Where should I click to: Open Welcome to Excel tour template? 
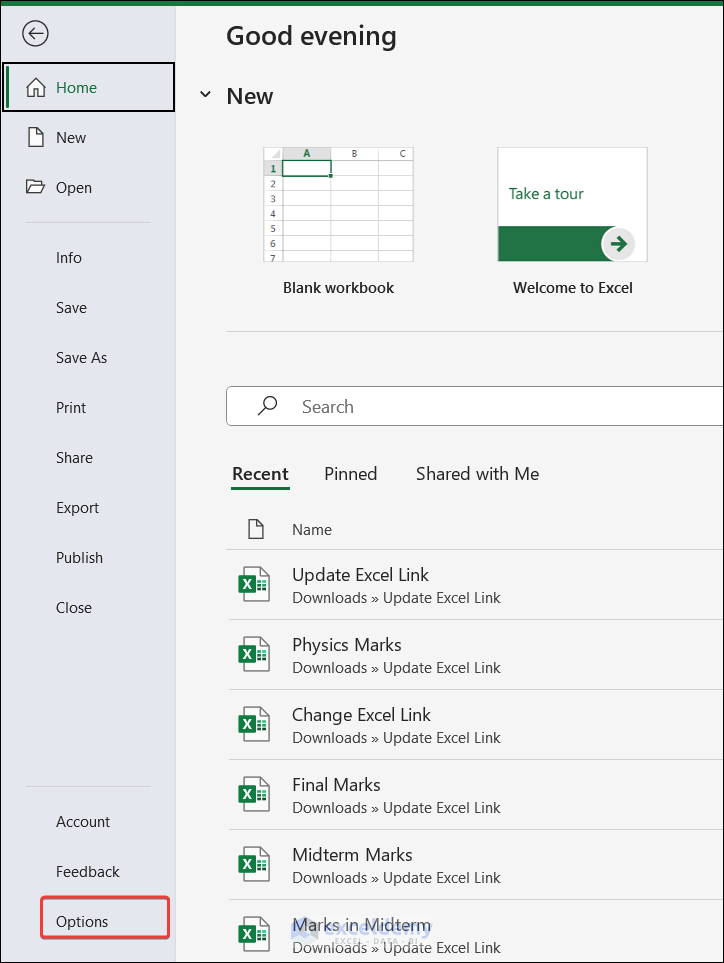[572, 206]
